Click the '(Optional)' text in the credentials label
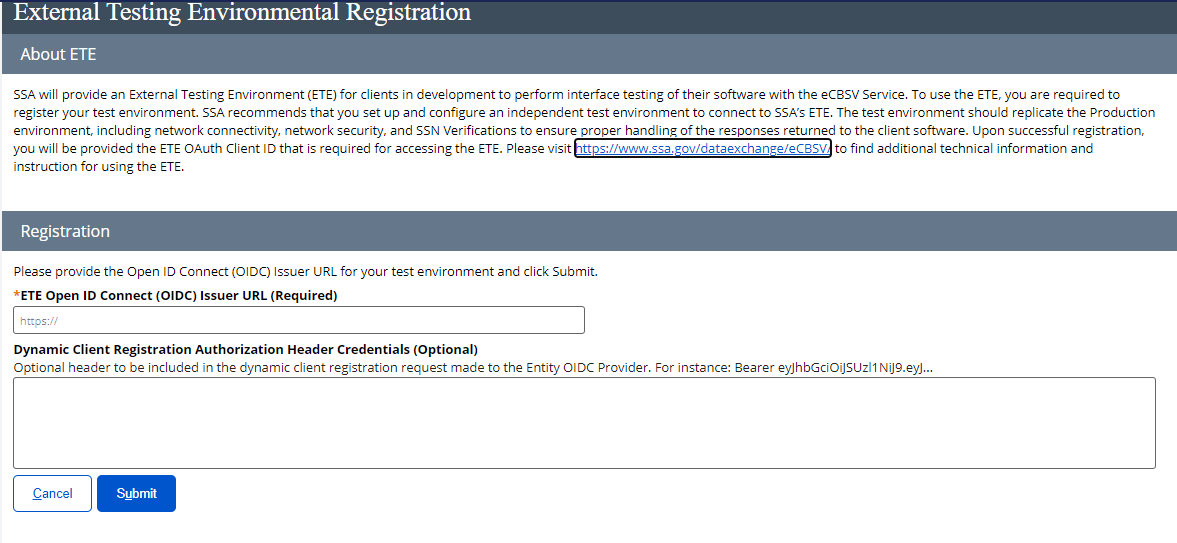Image resolution: width=1177 pixels, height=543 pixels. [x=446, y=350]
